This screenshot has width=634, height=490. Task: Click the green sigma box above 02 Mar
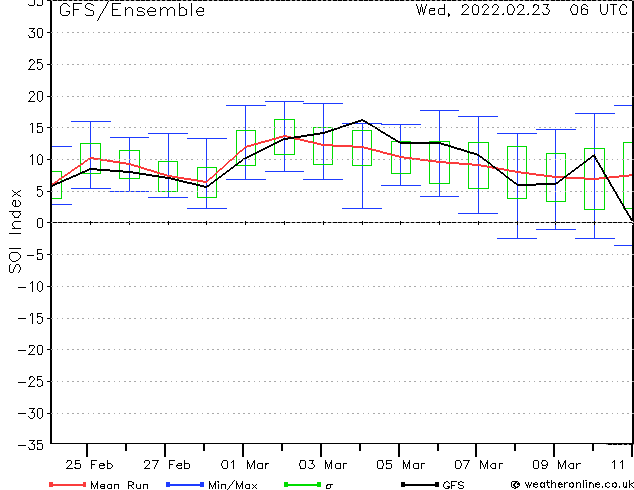point(284,137)
